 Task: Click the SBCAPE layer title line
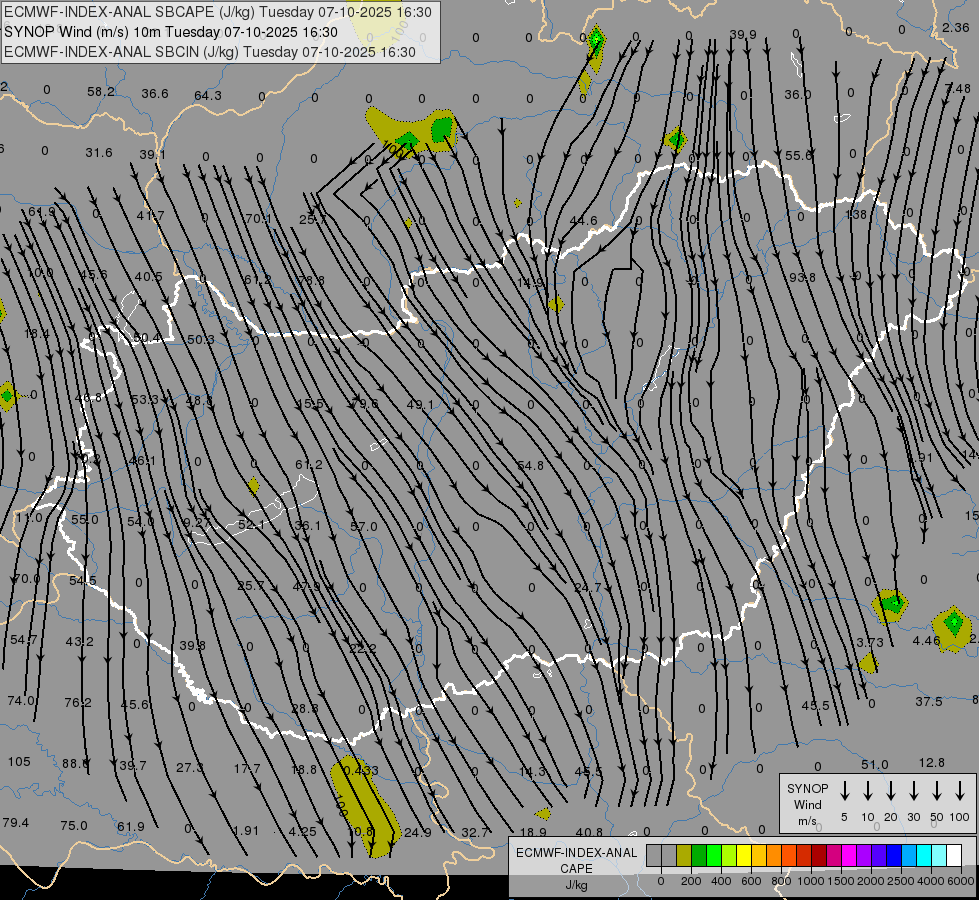tap(218, 12)
